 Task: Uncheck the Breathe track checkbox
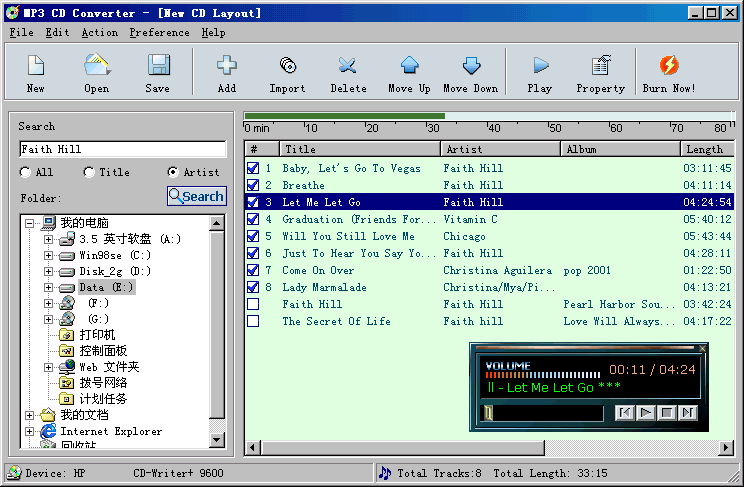coord(253,185)
